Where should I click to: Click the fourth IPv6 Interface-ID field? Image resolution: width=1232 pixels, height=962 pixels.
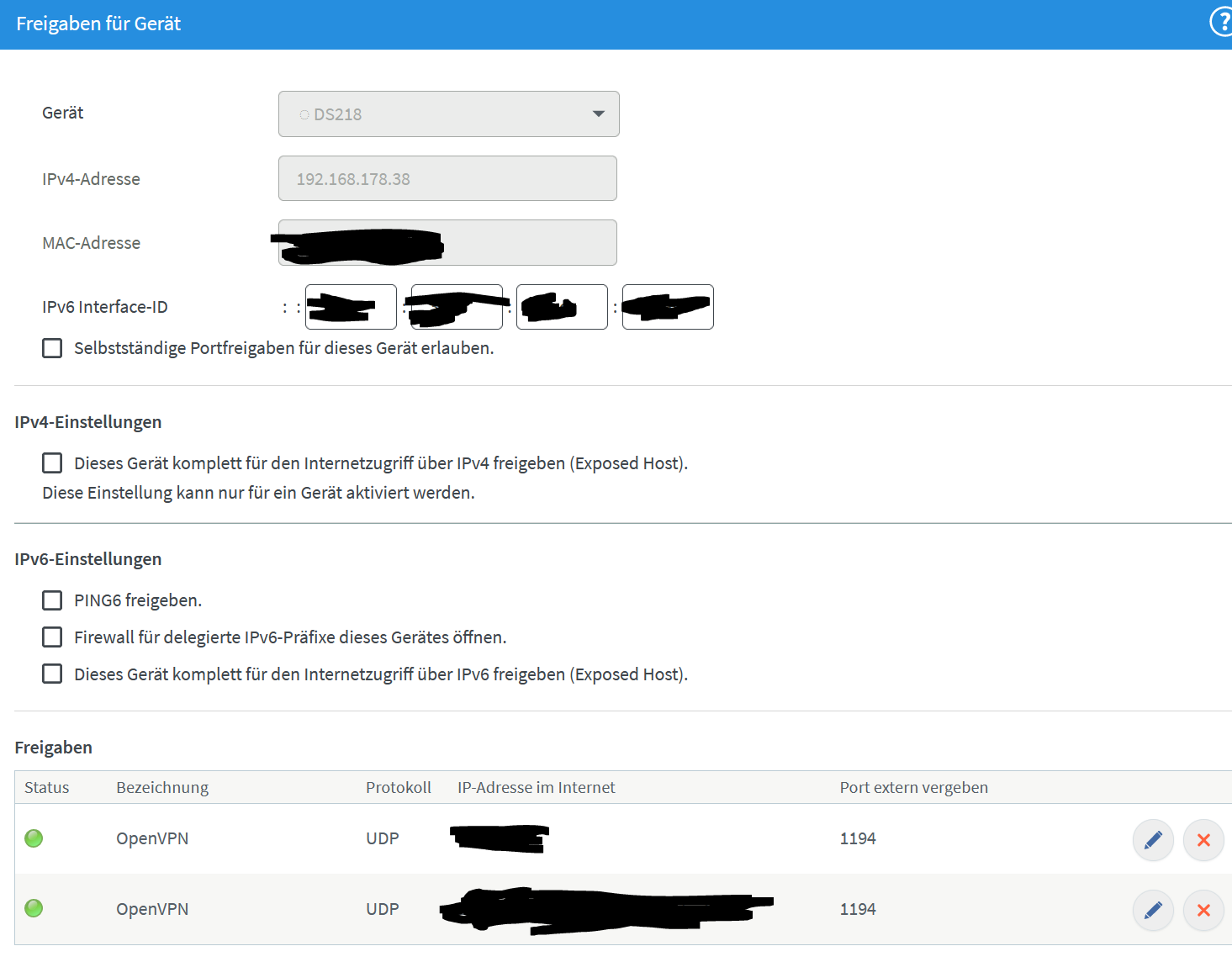tap(668, 307)
